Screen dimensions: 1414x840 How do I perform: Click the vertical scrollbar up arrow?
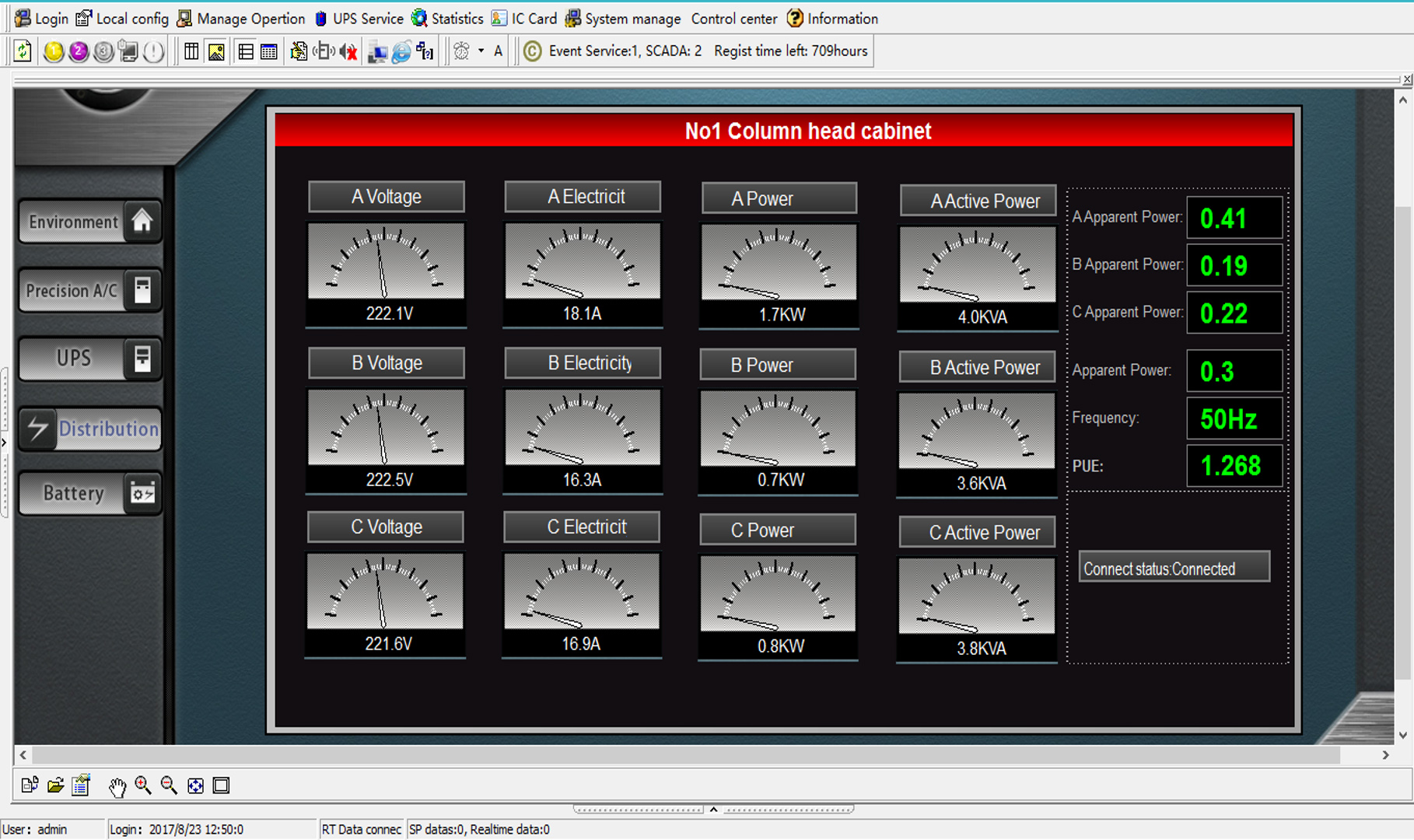coord(1403,100)
